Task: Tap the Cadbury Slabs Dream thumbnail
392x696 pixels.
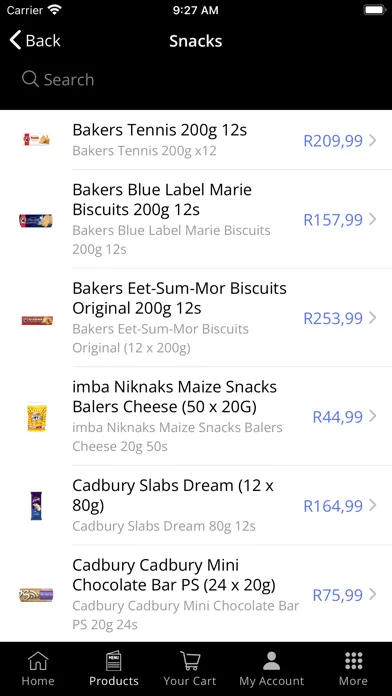Action: 36,506
